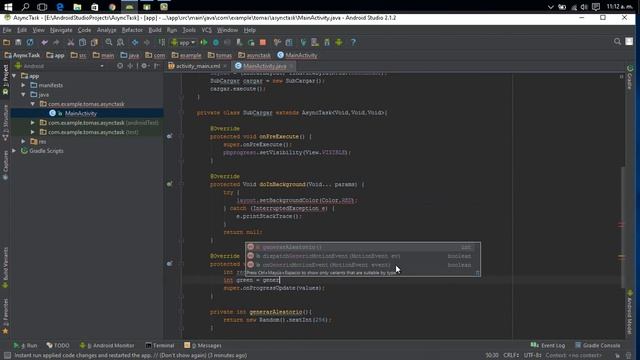640x360 pixels.
Task: Choose generarAleatorio() from autocomplete popup
Action: coord(363,247)
